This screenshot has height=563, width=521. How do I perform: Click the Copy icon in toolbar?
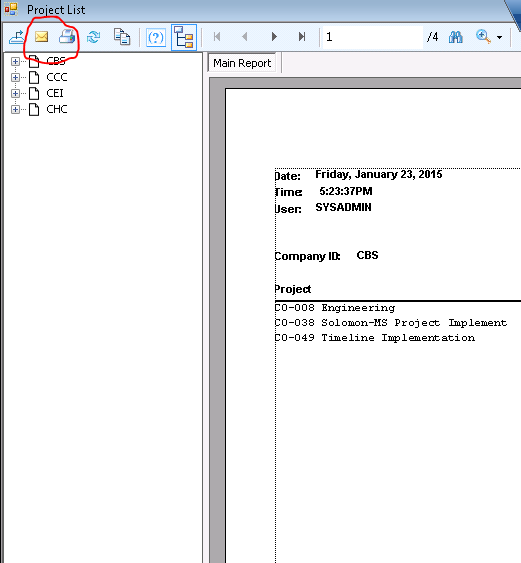click(x=122, y=37)
